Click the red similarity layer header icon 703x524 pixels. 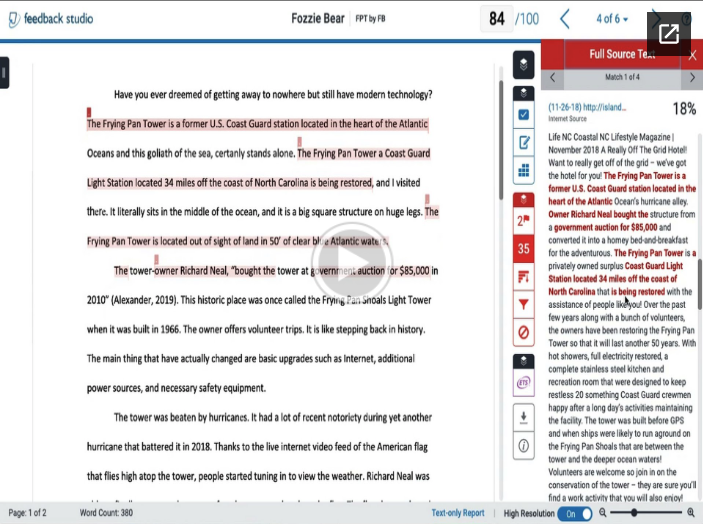coord(523,199)
